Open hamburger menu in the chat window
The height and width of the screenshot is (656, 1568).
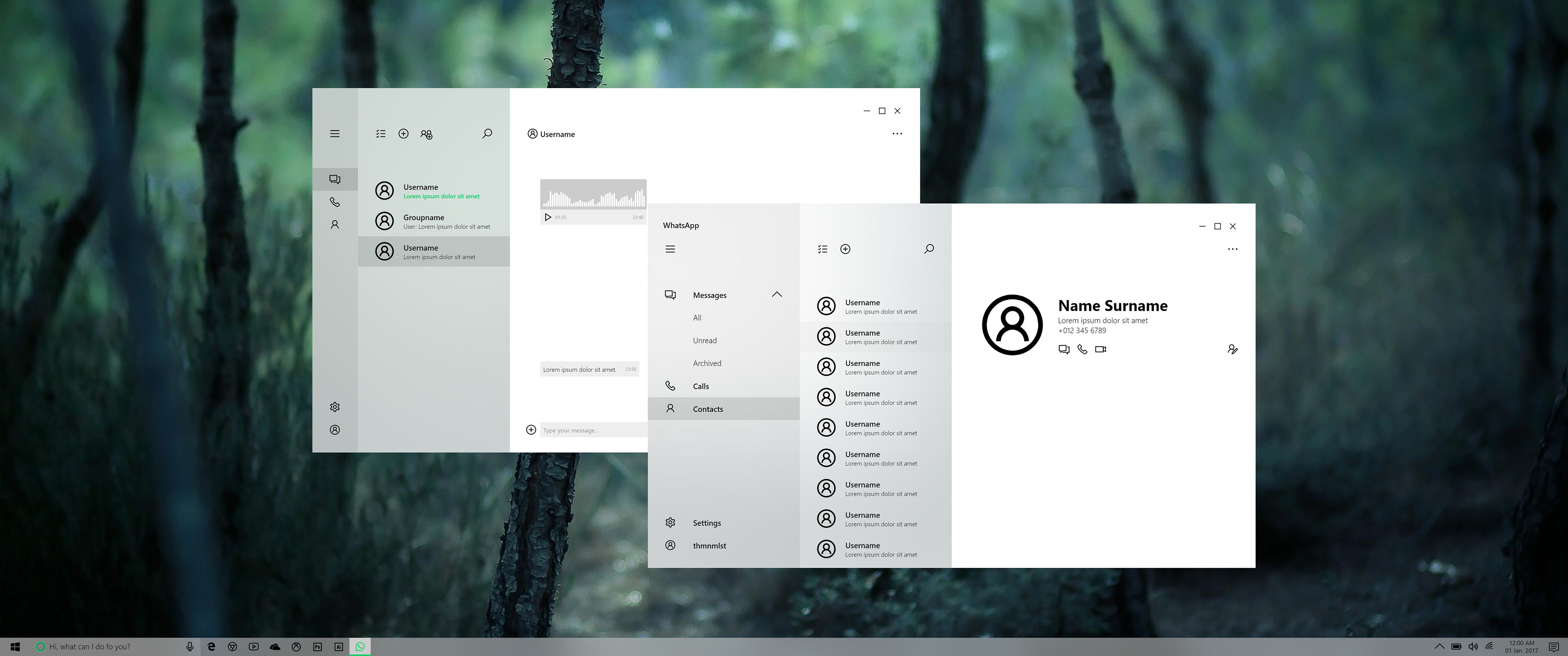point(335,134)
